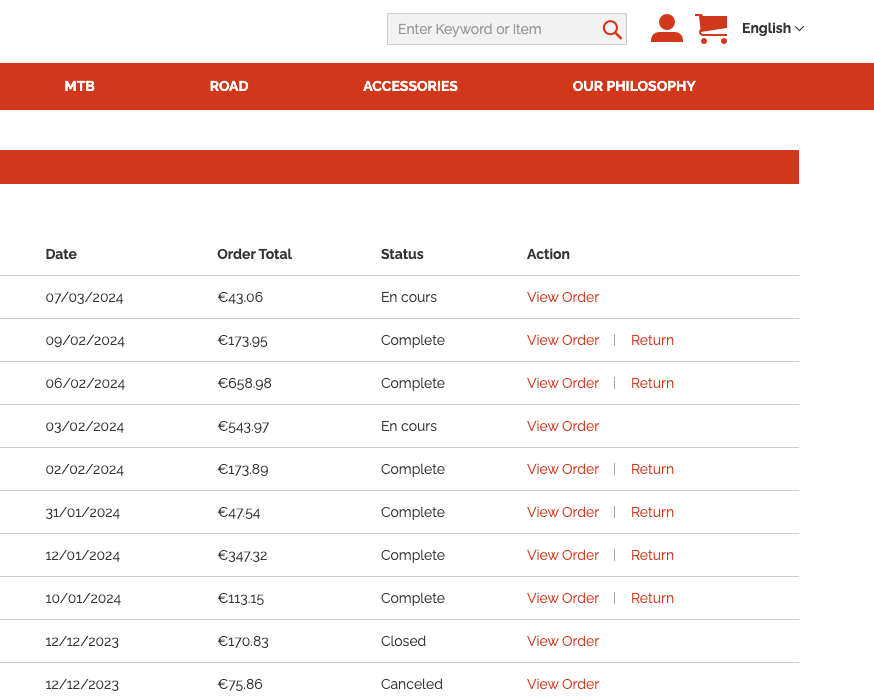Open the ACCESSORIES menu
Screen dimensions: 874x698
410,86
